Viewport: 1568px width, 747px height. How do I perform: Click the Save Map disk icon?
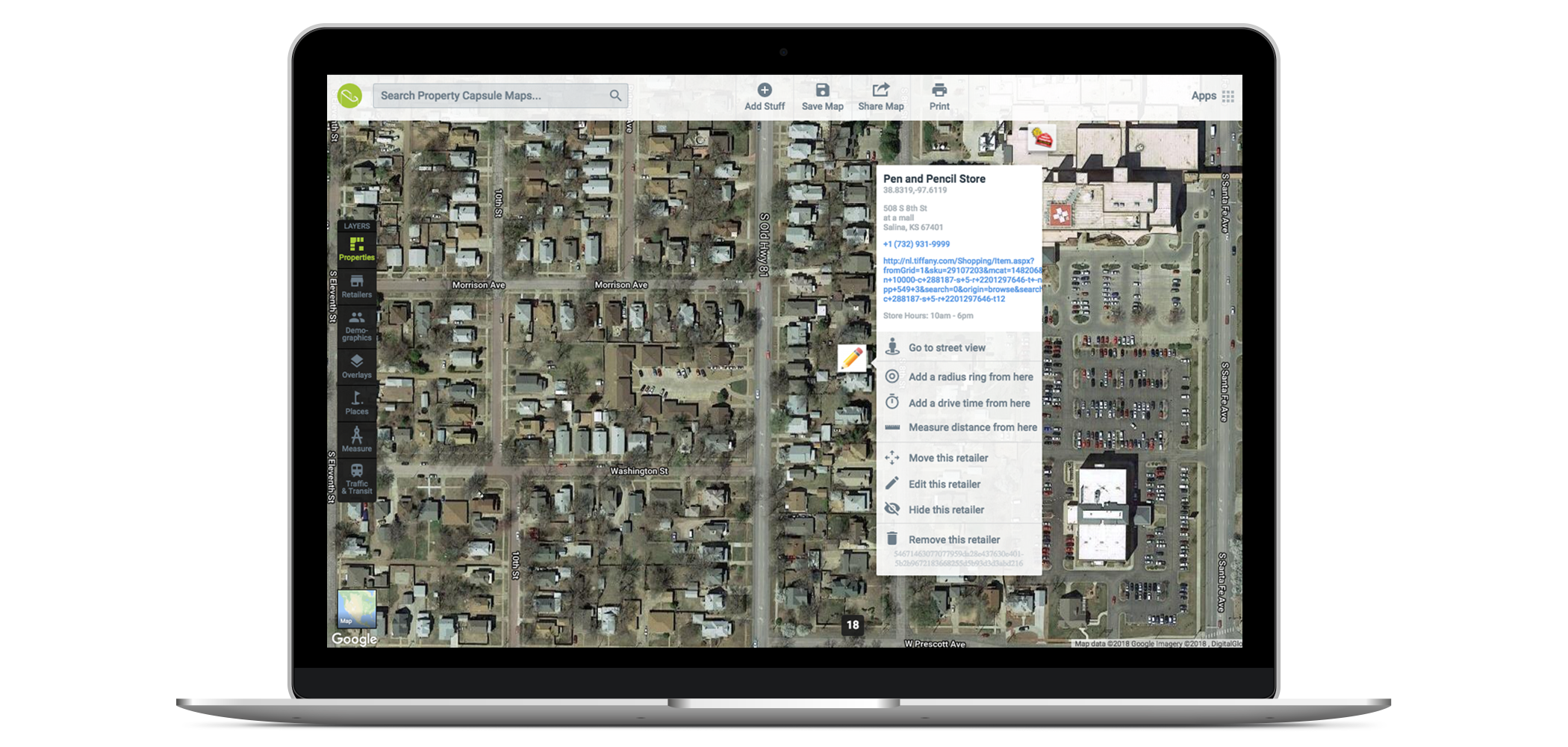822,90
